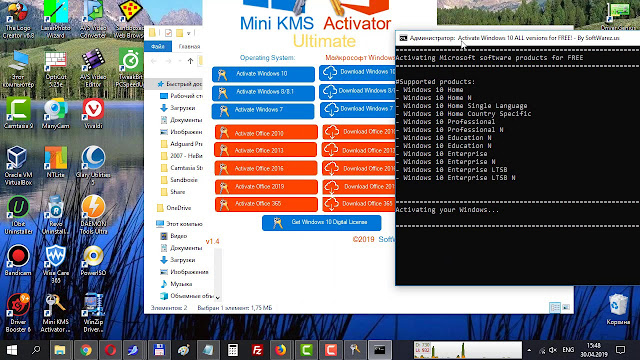This screenshot has height=360, width=640.
Task: Click Activate Windows 8/8.1 button
Action: (263, 92)
